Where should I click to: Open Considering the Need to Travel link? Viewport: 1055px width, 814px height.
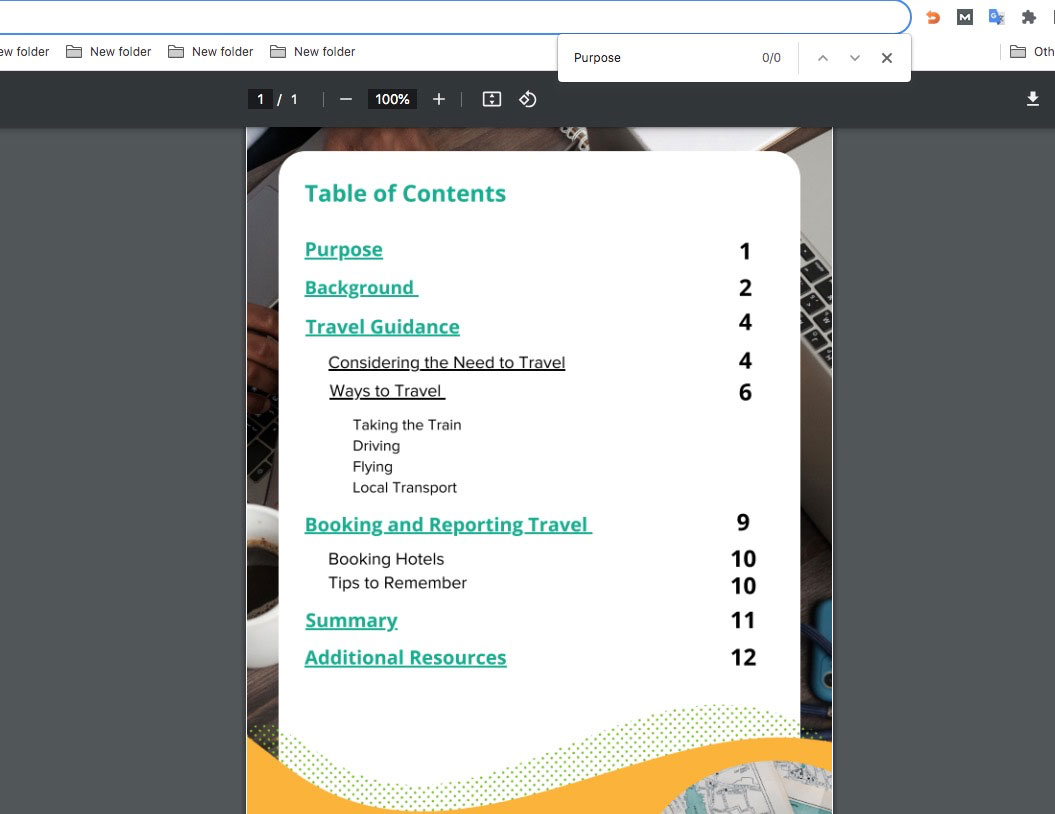coord(447,363)
